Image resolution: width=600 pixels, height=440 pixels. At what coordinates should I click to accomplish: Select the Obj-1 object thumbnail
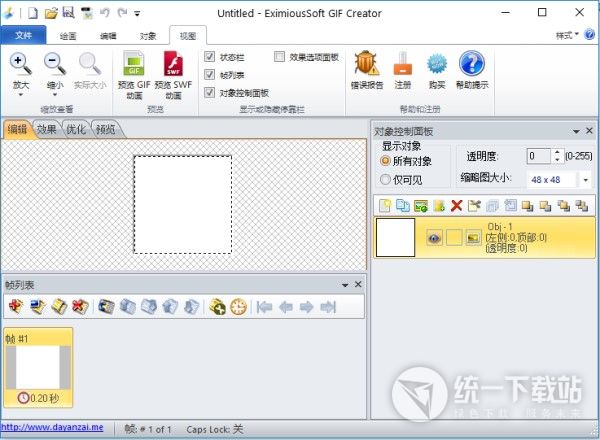click(x=395, y=237)
